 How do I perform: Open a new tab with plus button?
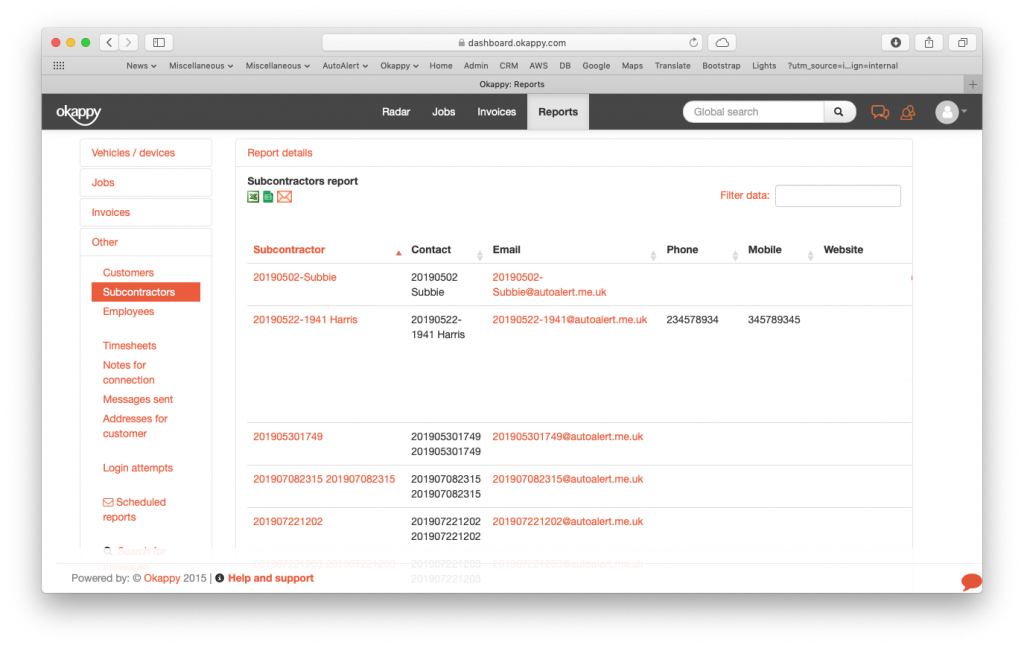[x=972, y=84]
